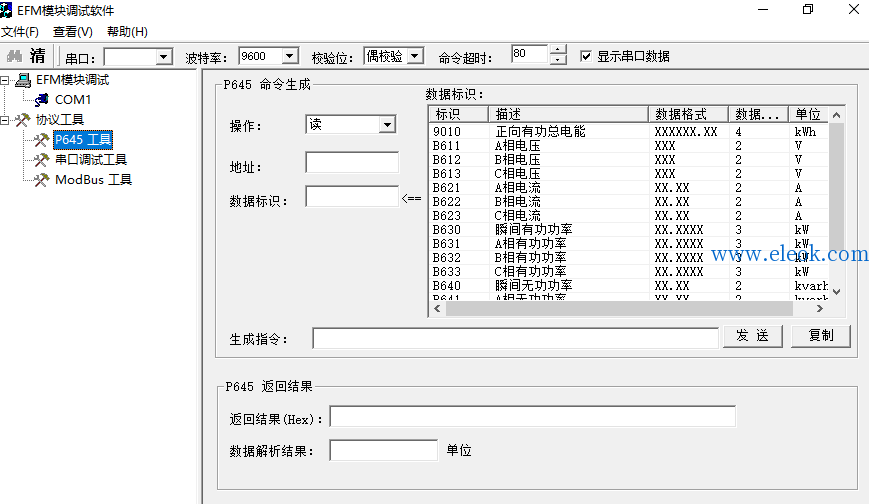Click the ModBus 工具 hammer icon

(42, 180)
